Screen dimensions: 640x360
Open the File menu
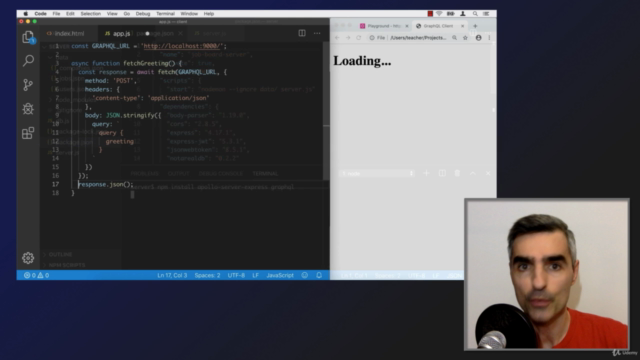click(56, 13)
